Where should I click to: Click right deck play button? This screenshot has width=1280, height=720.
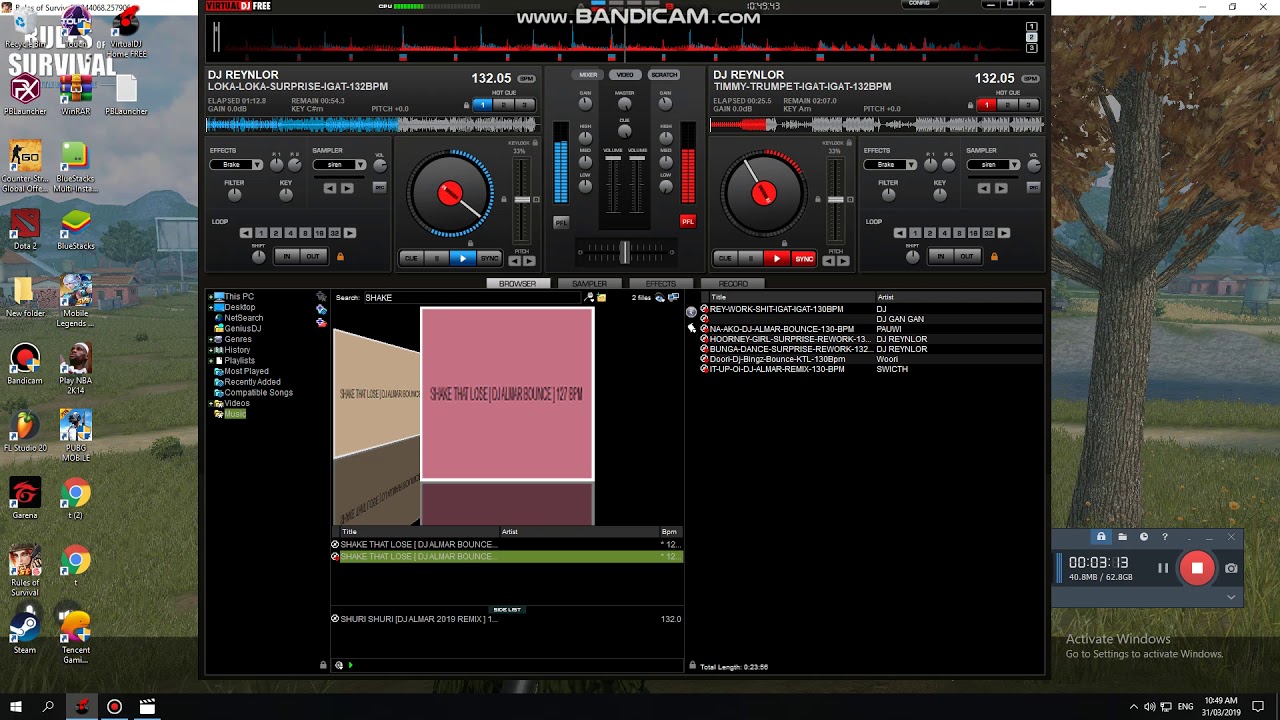click(x=777, y=259)
